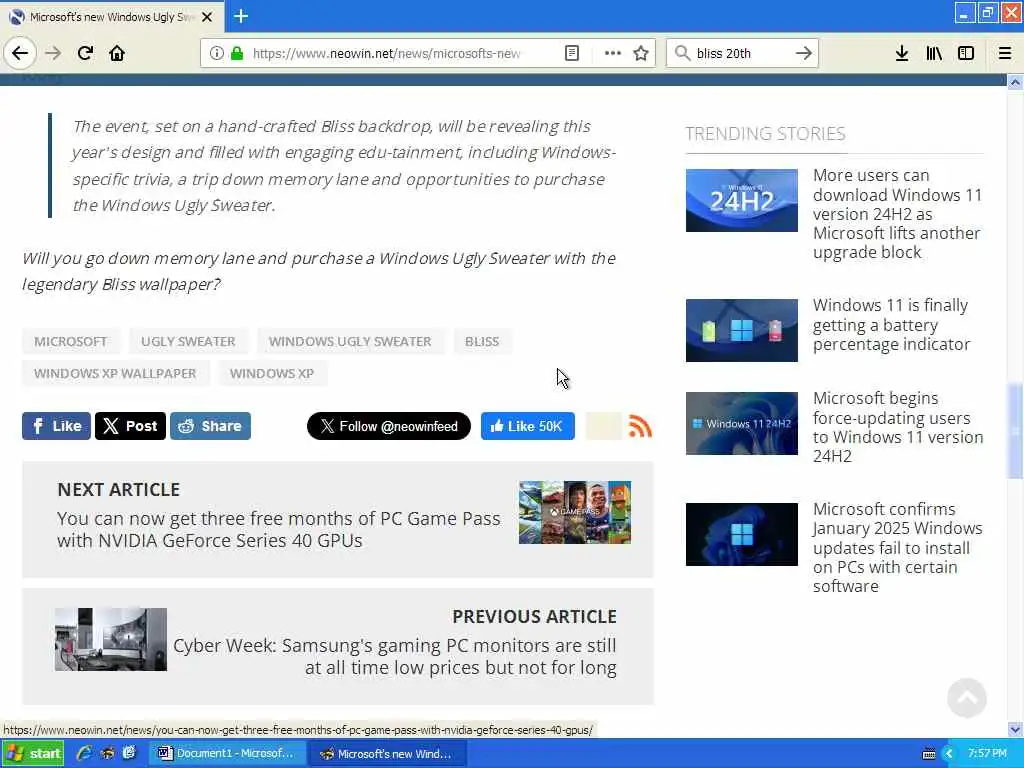The image size is (1024, 768).
Task: Open the Windows 11 24H2 force-update thumbnail
Action: [x=741, y=423]
